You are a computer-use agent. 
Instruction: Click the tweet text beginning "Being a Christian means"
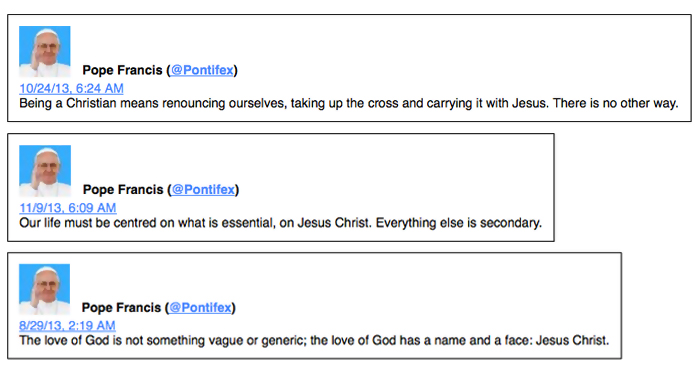[x=349, y=104]
